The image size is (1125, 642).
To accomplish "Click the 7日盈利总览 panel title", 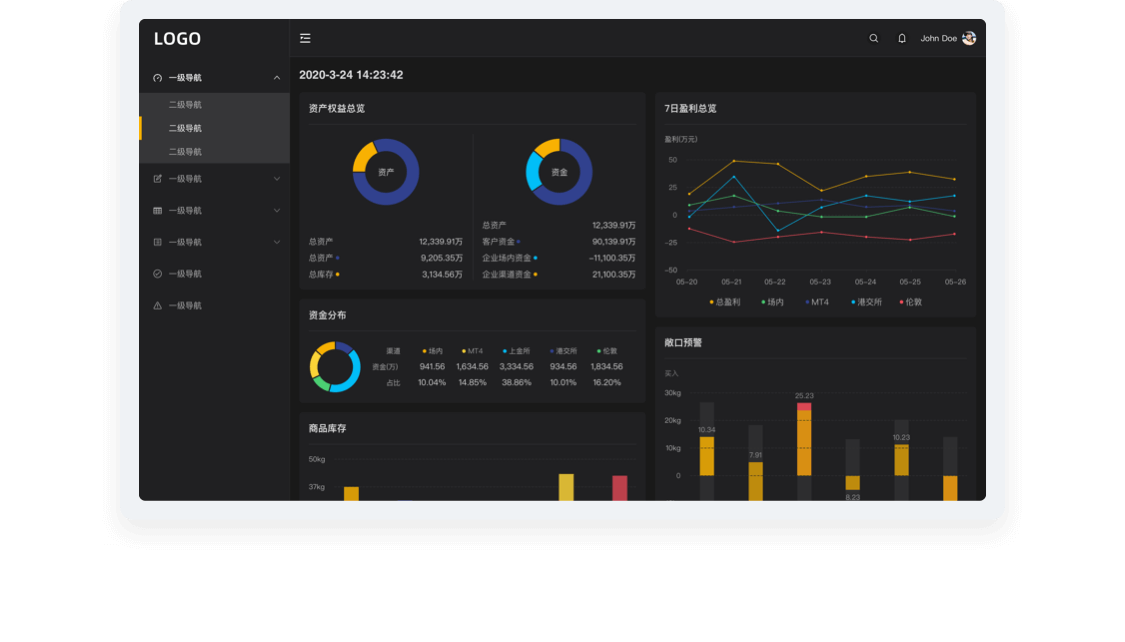I will tap(690, 108).
